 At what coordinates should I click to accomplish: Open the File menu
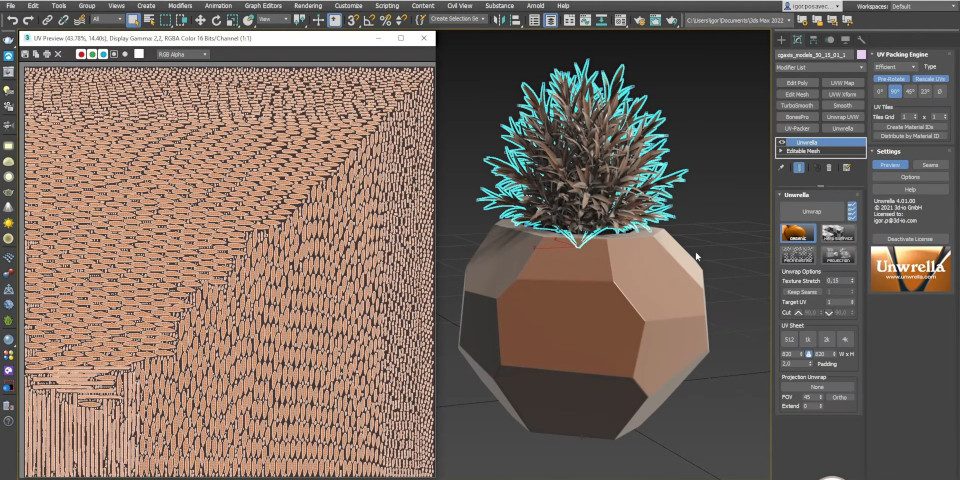coord(10,6)
